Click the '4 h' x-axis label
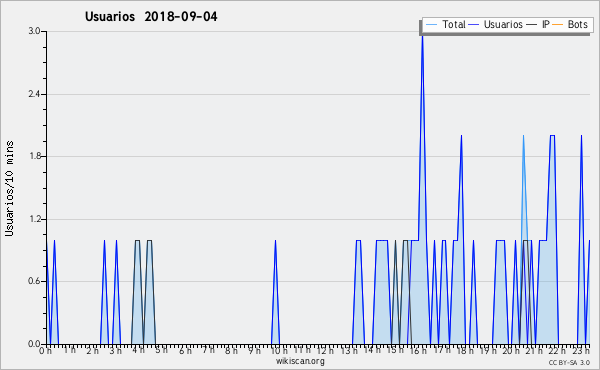The width and height of the screenshot is (600, 370). (139, 351)
